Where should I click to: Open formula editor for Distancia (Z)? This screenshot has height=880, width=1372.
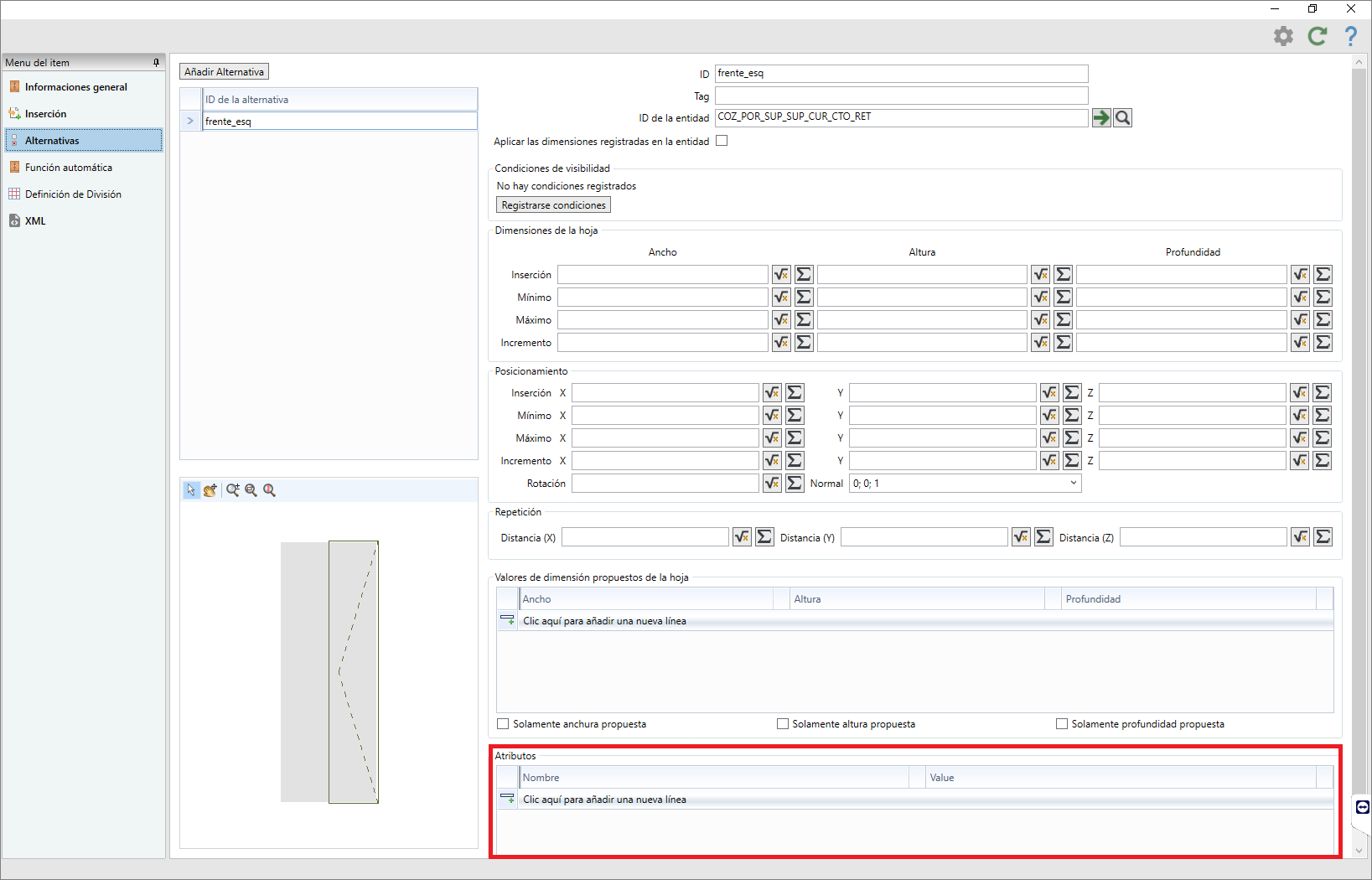coord(1301,537)
